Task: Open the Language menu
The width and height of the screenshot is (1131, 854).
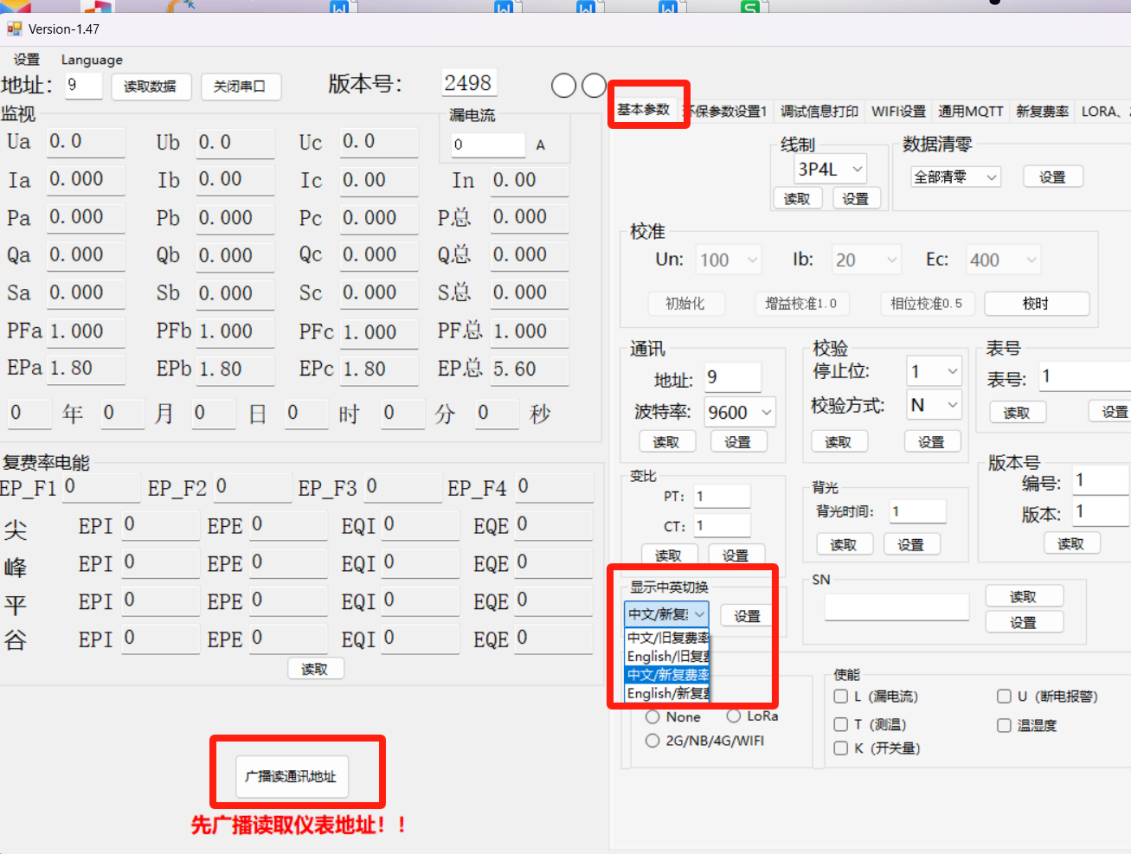Action: [x=92, y=60]
